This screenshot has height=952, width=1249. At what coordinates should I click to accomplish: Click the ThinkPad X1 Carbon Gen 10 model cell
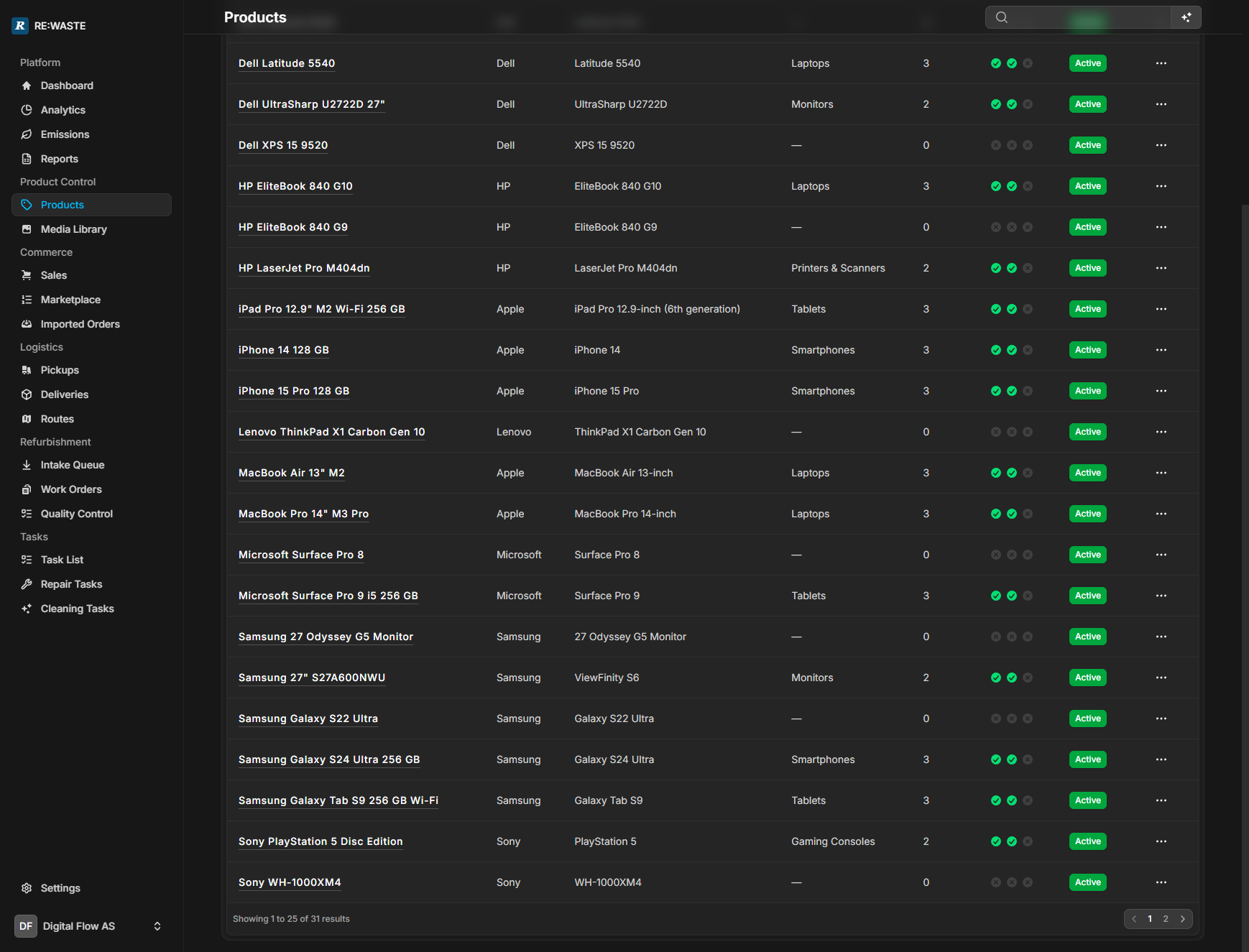(640, 432)
